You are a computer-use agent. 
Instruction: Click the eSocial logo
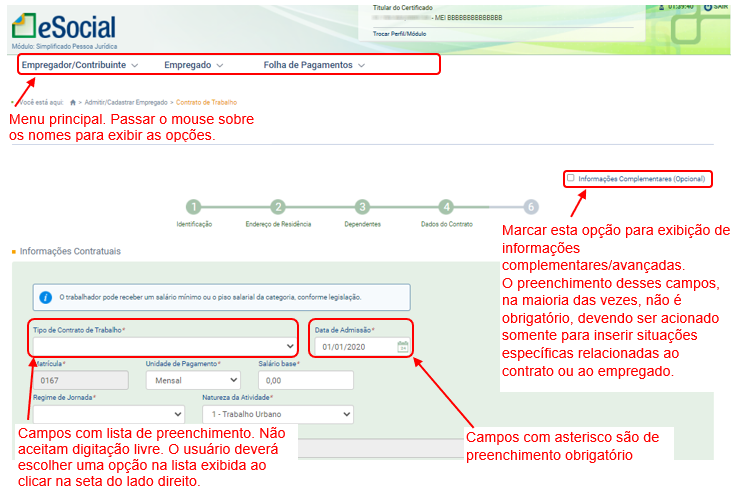point(63,27)
